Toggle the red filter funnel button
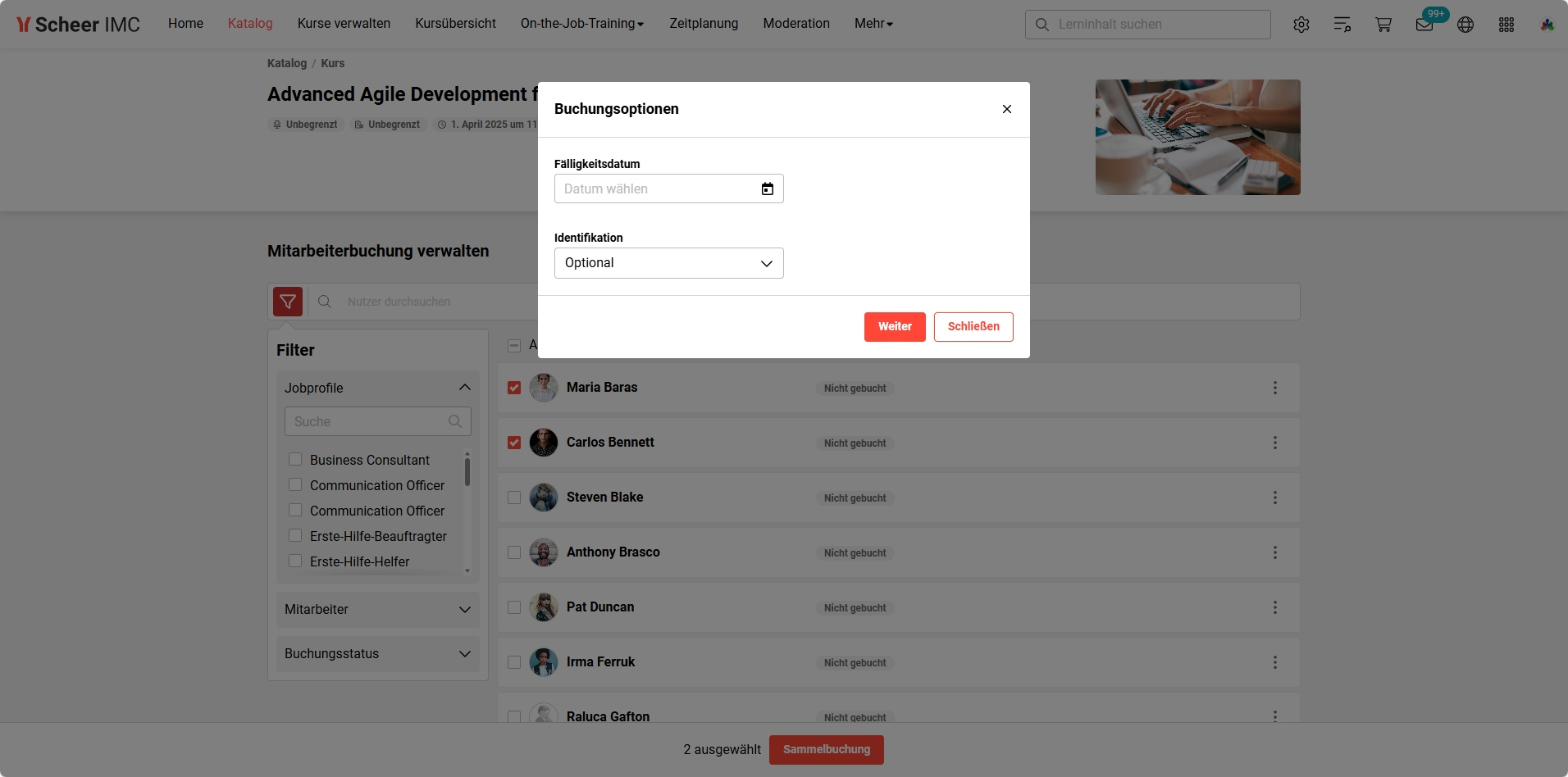Screen dimensions: 1568x777 (288, 302)
